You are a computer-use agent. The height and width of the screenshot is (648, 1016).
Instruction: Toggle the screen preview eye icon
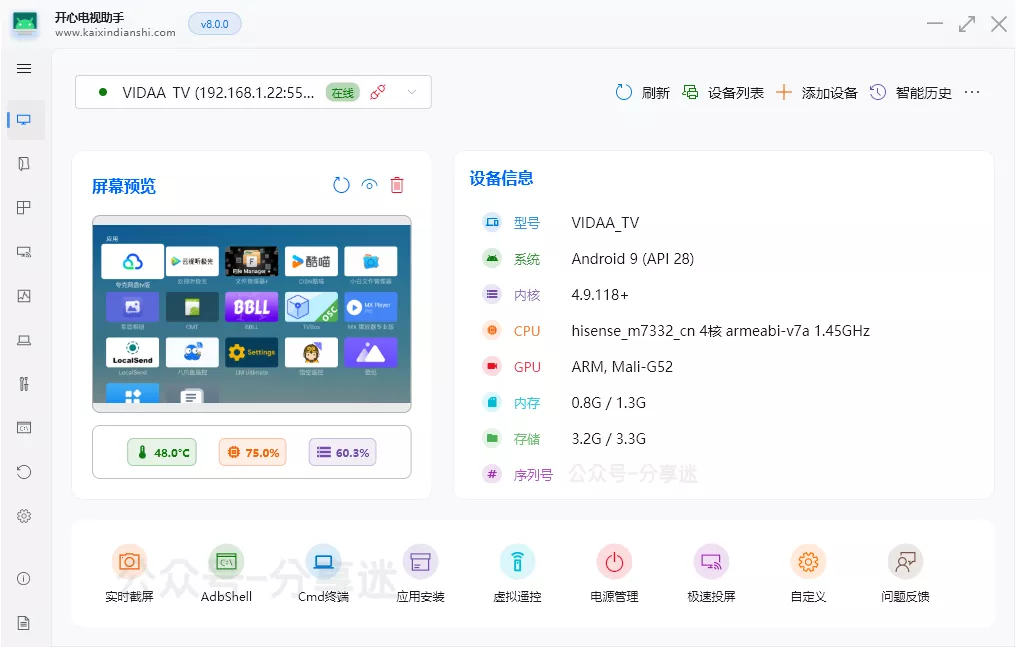coord(370,185)
